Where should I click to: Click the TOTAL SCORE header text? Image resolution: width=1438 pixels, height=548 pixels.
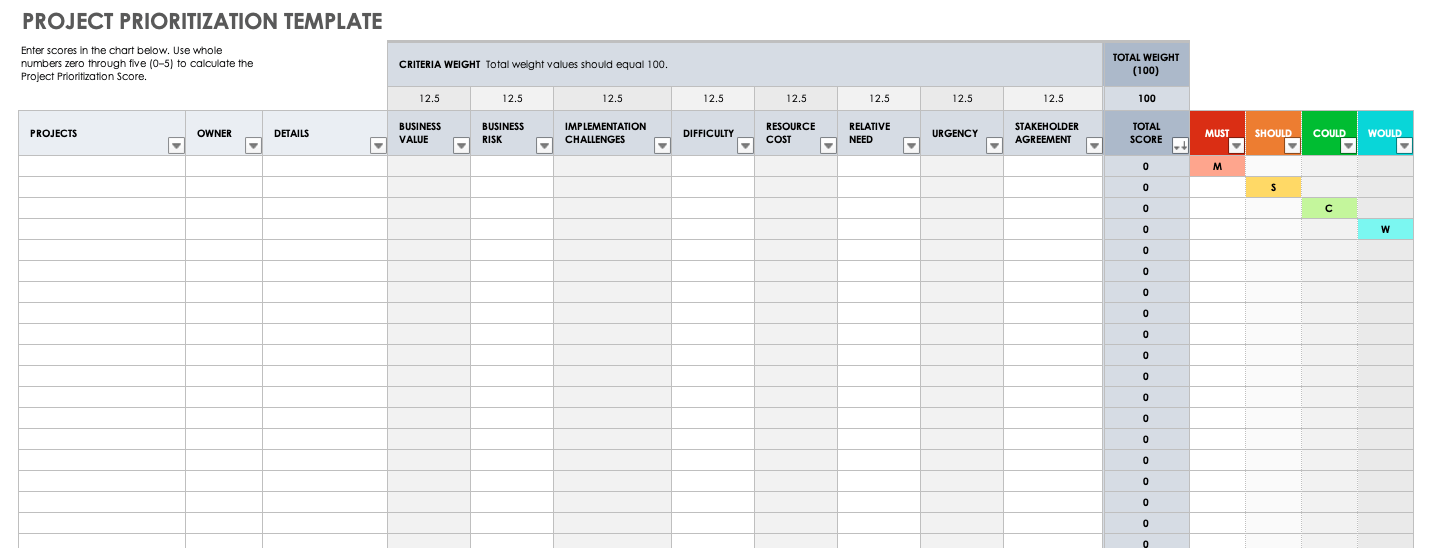pyautogui.click(x=1146, y=133)
